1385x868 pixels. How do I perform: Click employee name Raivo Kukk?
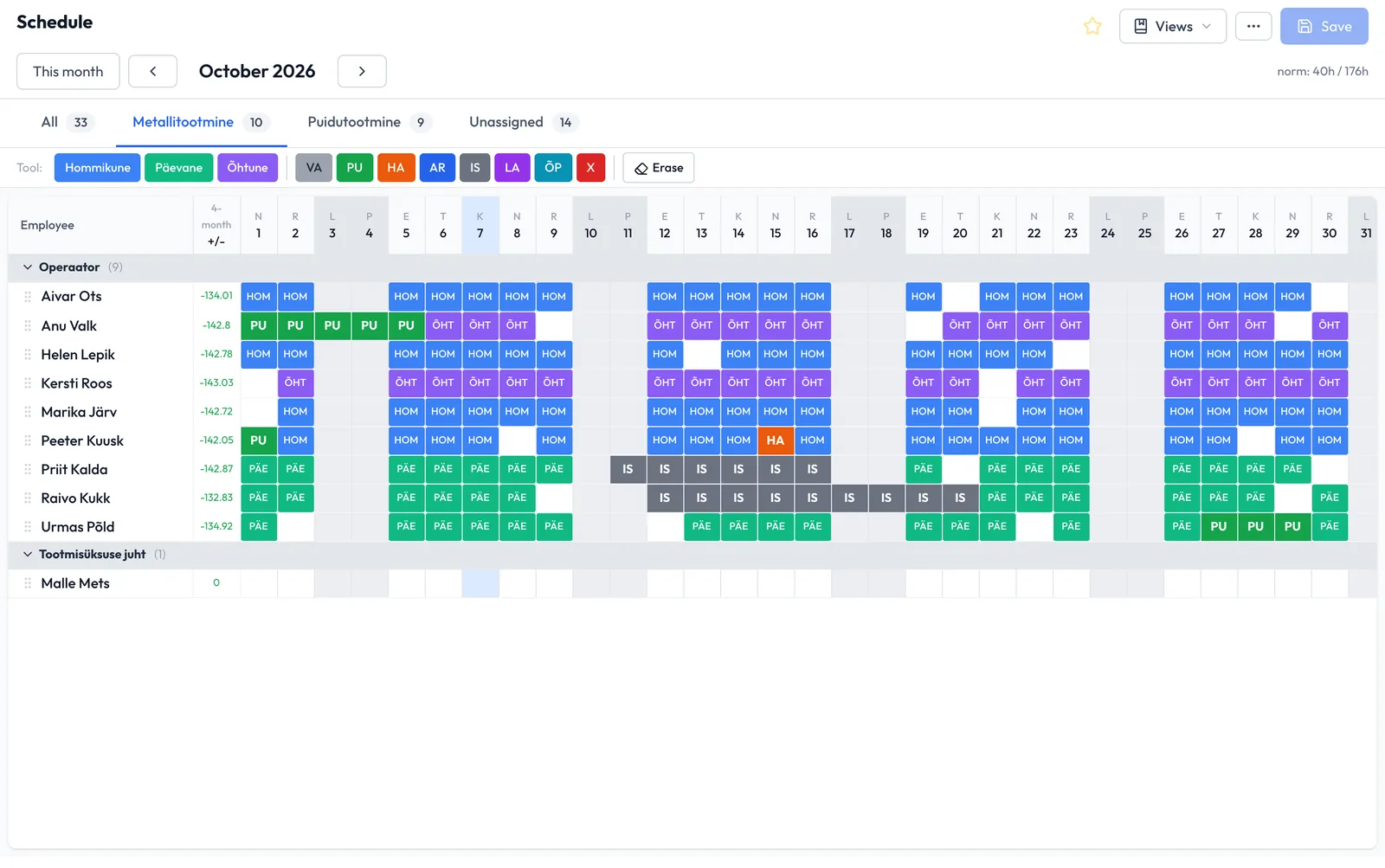[x=76, y=498]
